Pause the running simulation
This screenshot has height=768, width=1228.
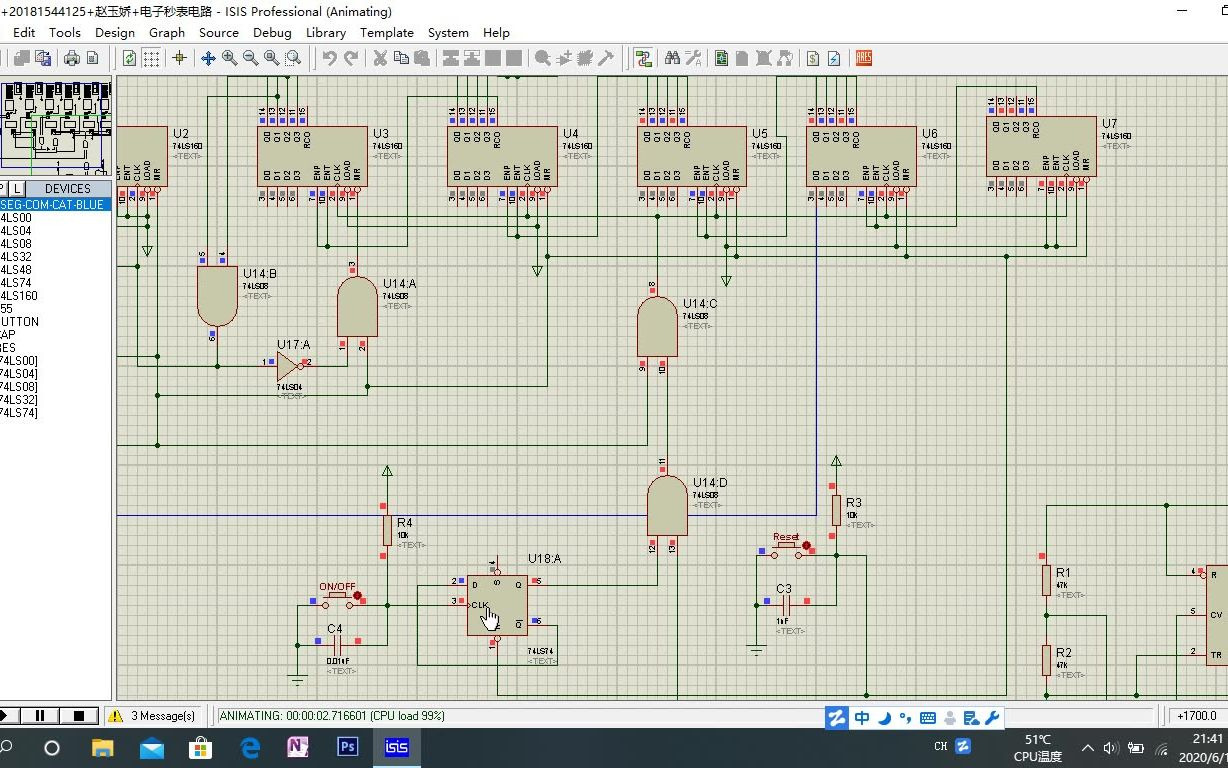point(40,716)
